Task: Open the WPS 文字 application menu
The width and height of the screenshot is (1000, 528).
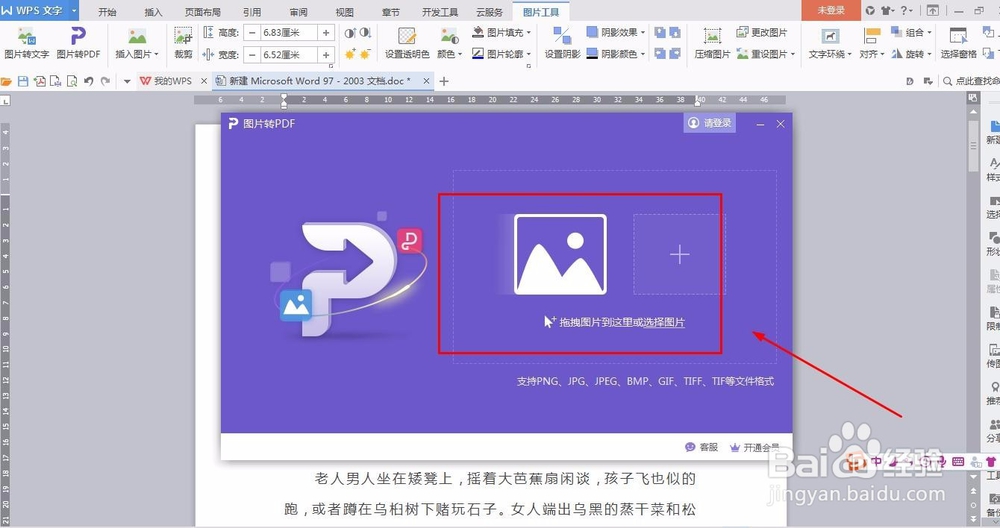Action: pyautogui.click(x=39, y=10)
